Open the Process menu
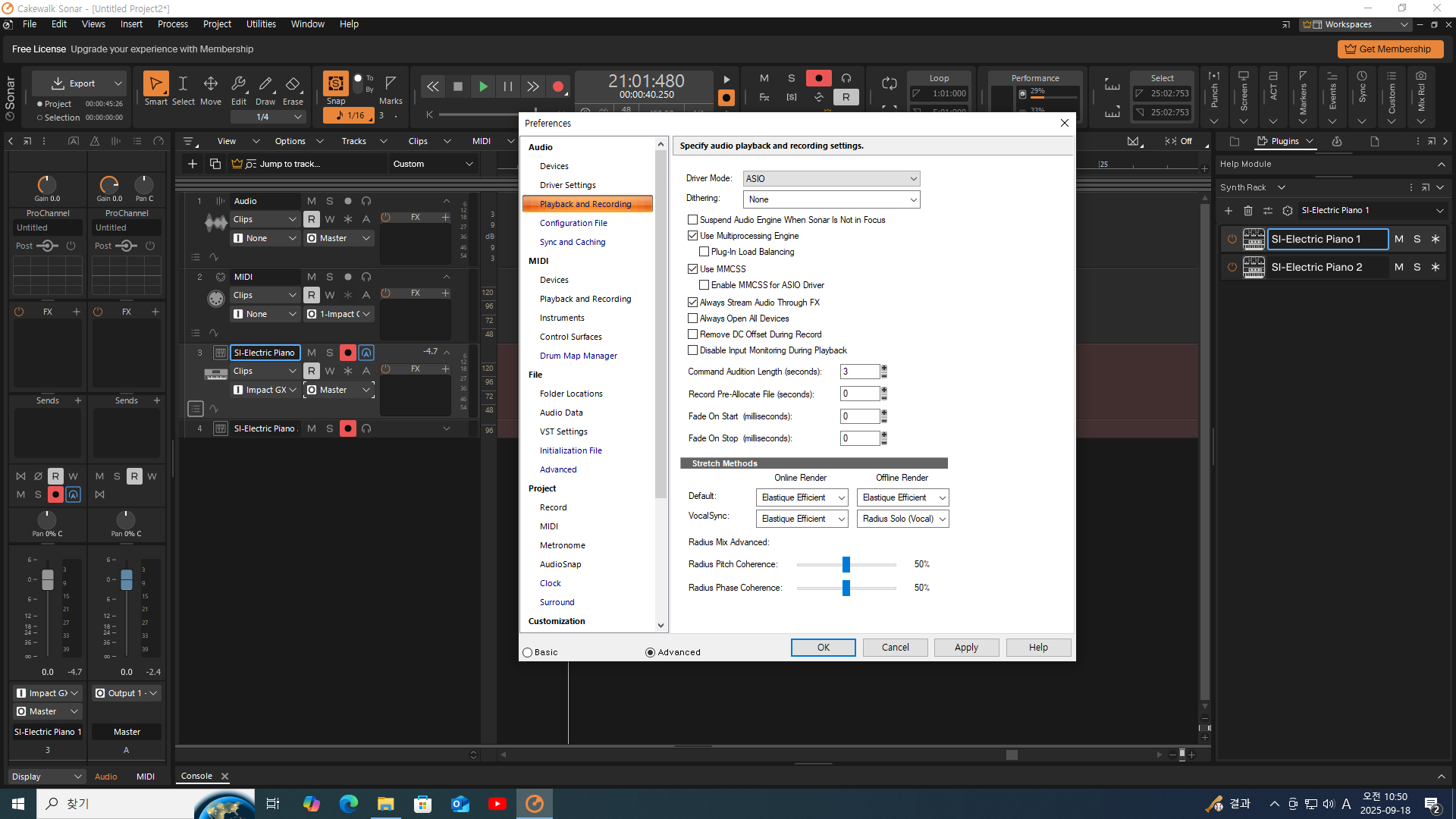Viewport: 1456px width, 819px height. [172, 24]
